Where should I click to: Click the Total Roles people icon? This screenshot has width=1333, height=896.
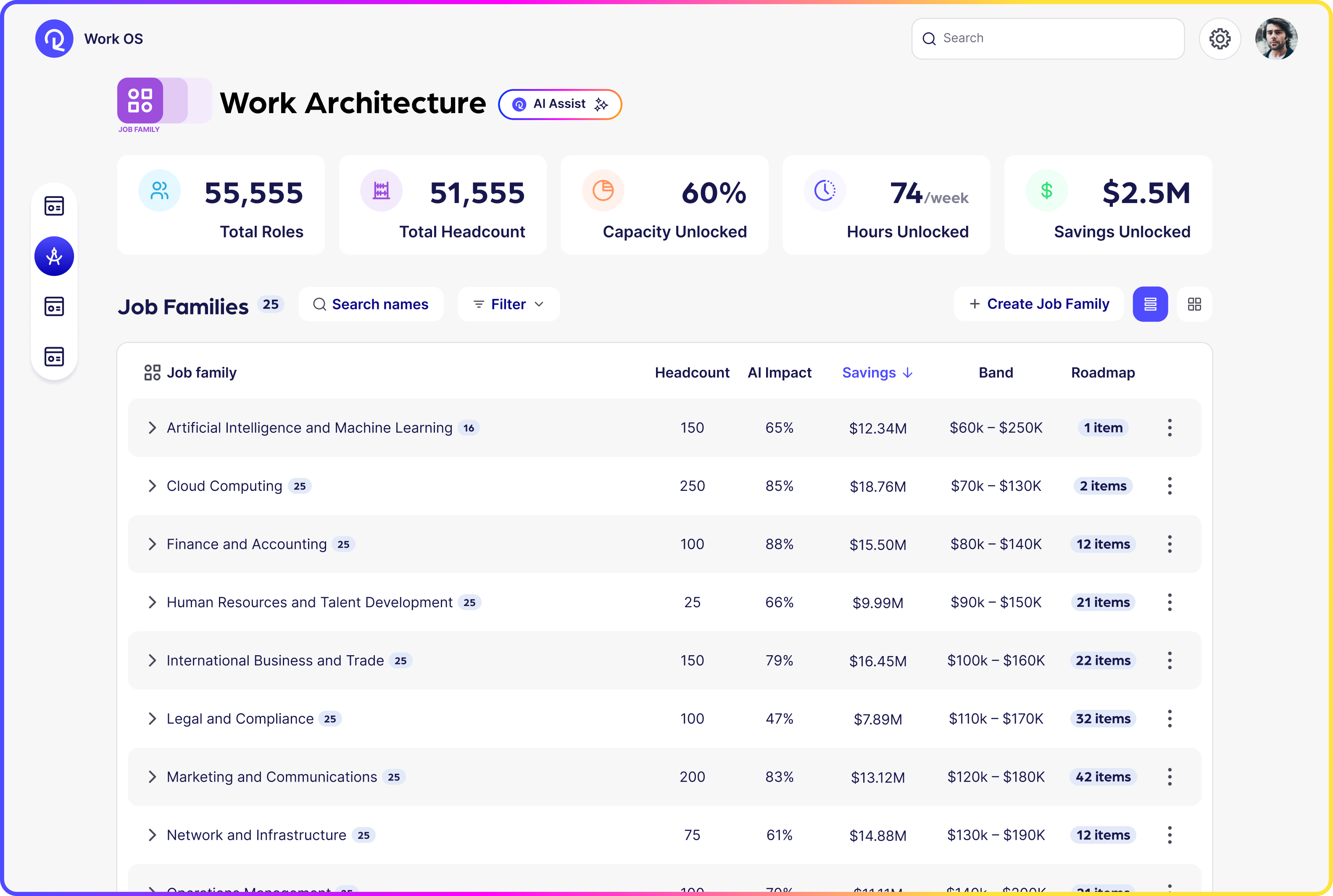coord(159,190)
